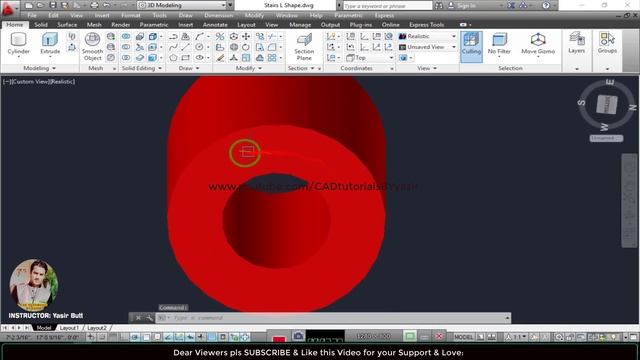Viewport: 640px width, 360px height.
Task: Click the wrench customize icon on command line
Action: (149, 318)
